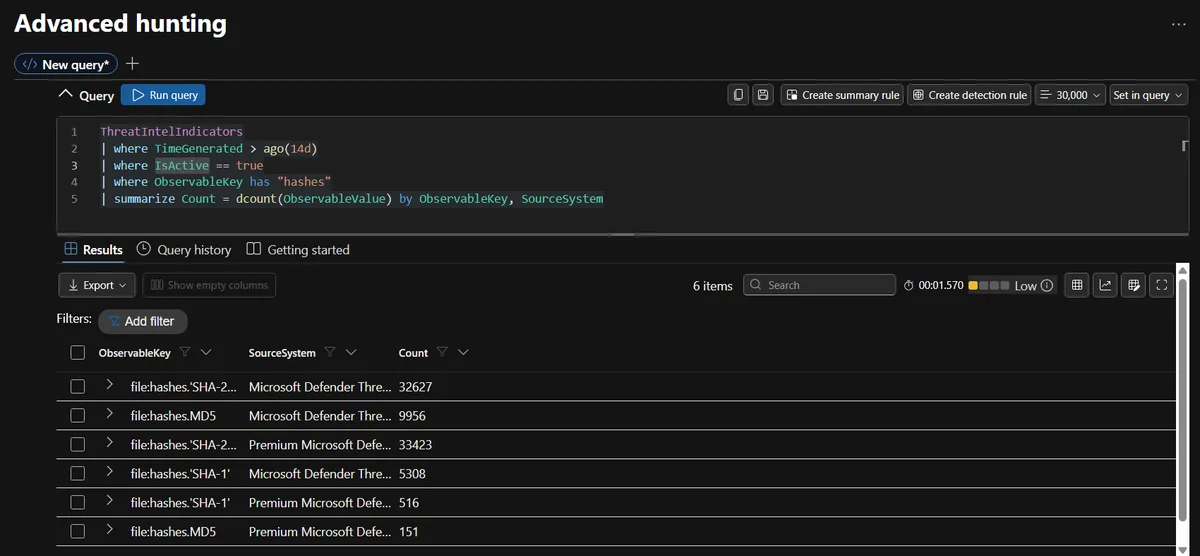This screenshot has height=556, width=1200.
Task: Select the New query* tab
Action: 66,64
